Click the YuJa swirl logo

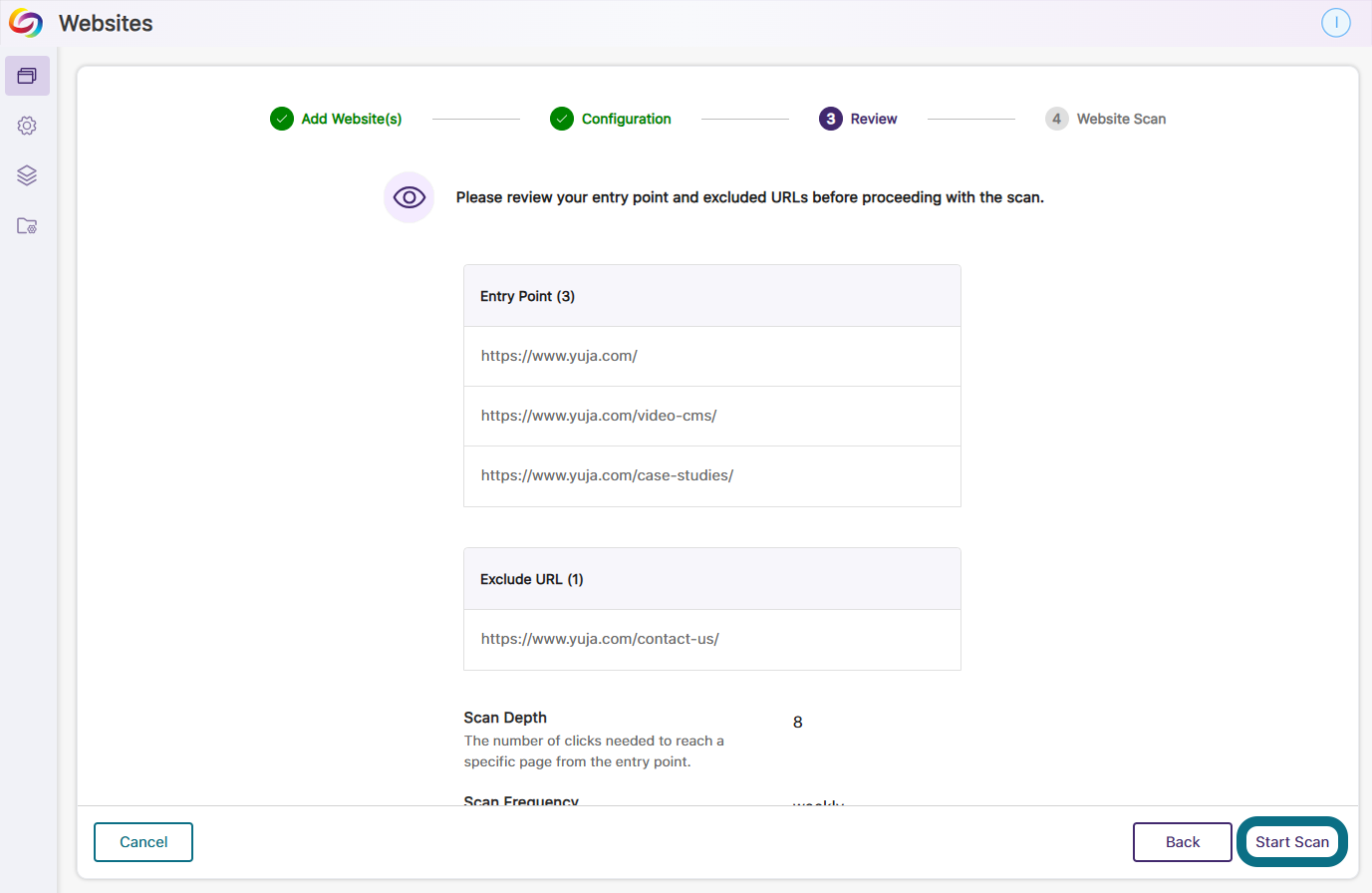(26, 23)
